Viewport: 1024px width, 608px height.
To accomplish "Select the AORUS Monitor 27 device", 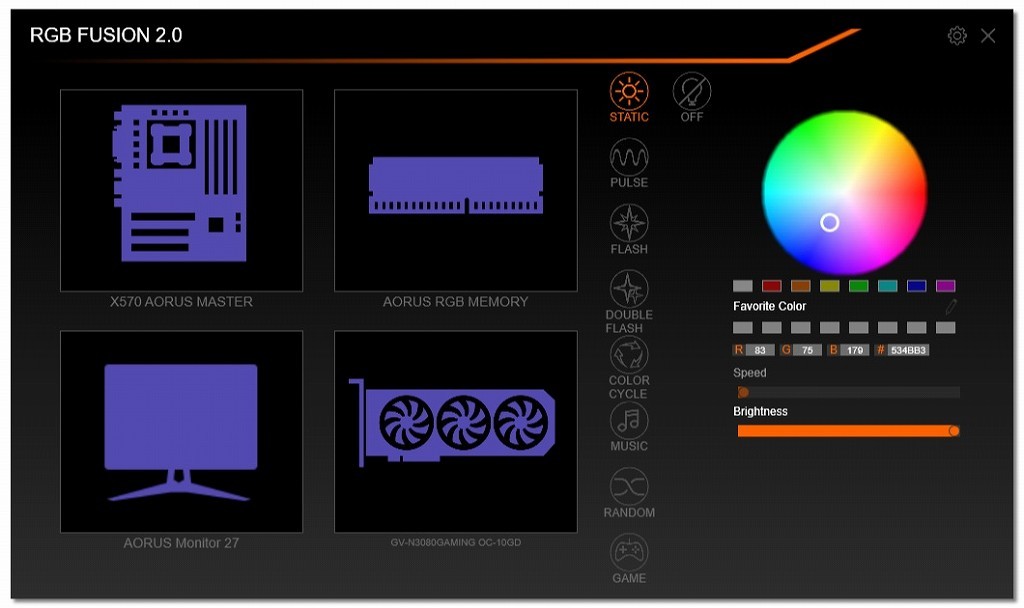I will 182,432.
